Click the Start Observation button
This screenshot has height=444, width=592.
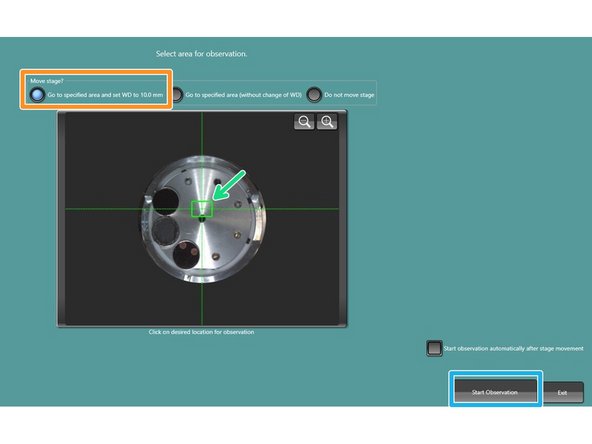point(495,391)
